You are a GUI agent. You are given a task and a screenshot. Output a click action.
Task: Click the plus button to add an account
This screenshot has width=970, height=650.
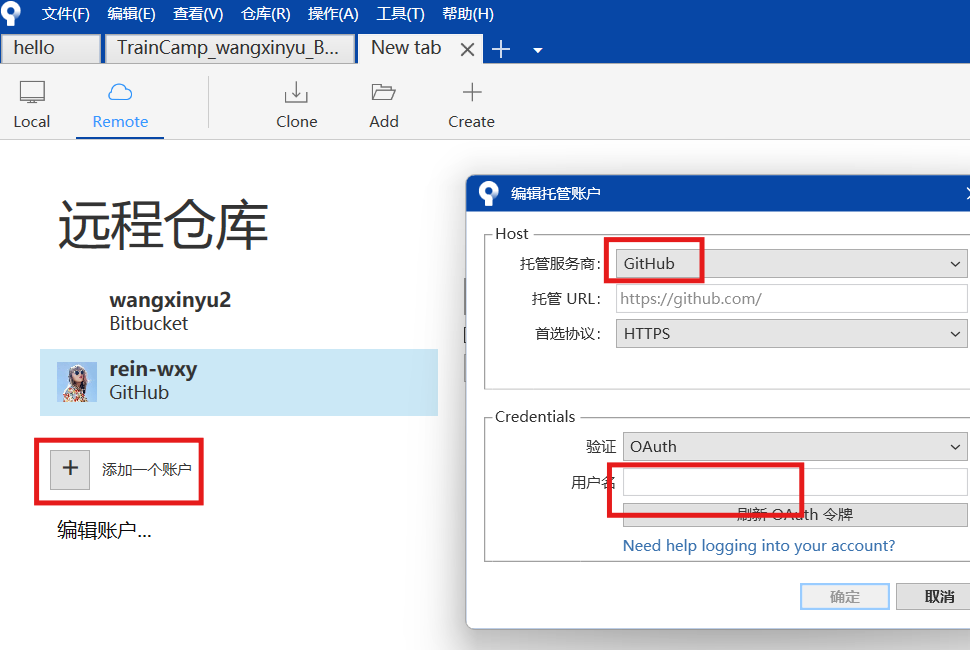70,469
